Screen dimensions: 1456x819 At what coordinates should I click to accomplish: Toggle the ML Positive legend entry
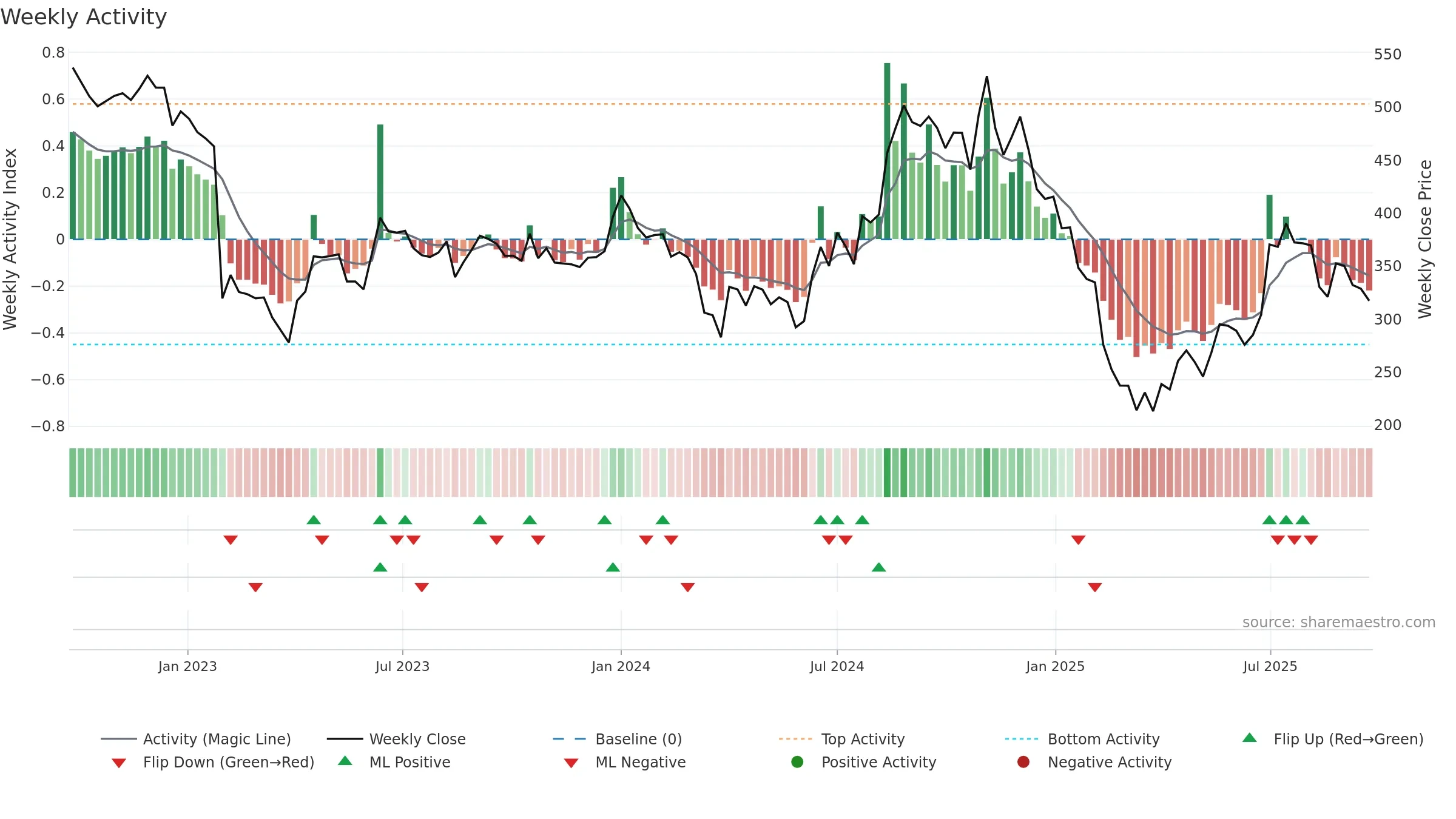pos(394,762)
